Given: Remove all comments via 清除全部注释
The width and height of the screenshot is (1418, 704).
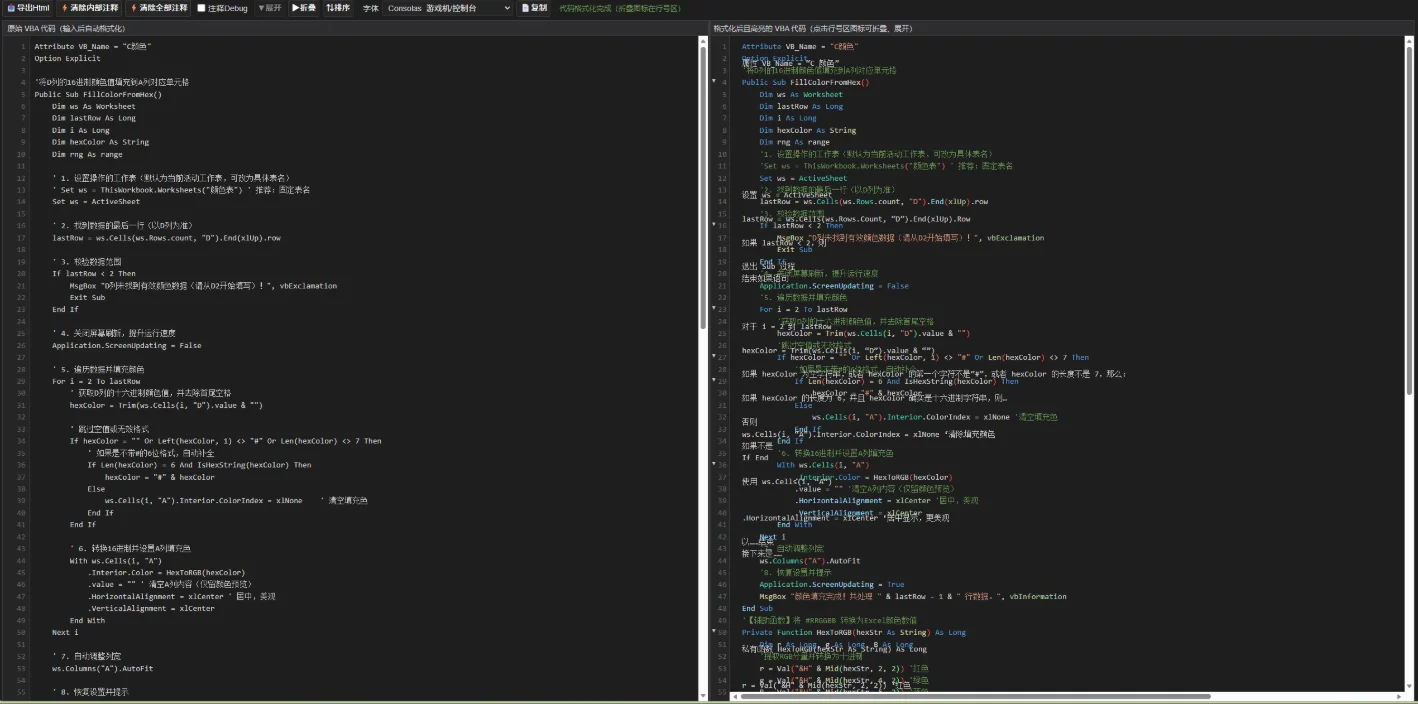Looking at the screenshot, I should pyautogui.click(x=158, y=8).
